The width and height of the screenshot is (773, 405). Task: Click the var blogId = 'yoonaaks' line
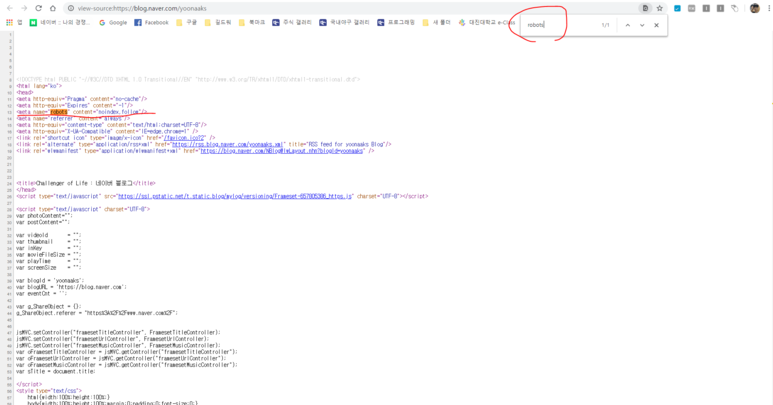click(x=50, y=280)
